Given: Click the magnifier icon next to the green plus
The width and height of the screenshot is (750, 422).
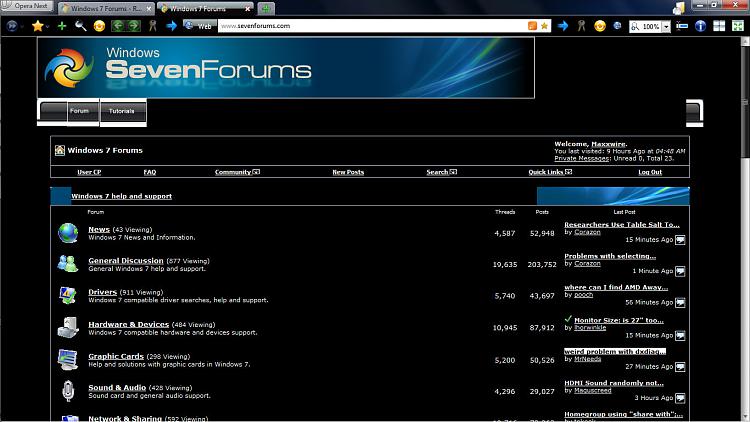Looking at the screenshot, I should [x=80, y=26].
